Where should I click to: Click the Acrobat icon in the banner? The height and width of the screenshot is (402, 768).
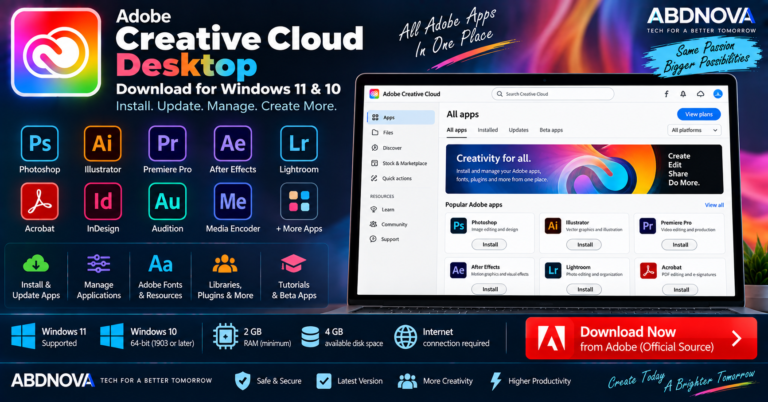pyautogui.click(x=40, y=201)
